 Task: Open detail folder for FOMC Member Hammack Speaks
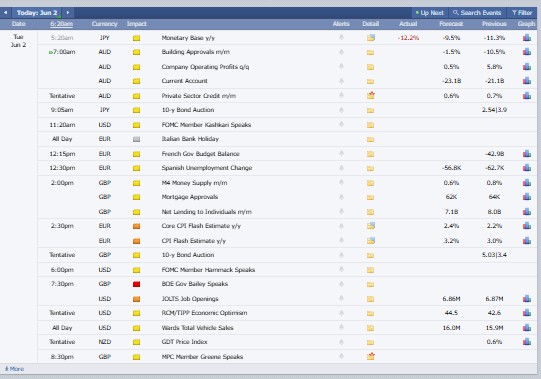tap(371, 270)
